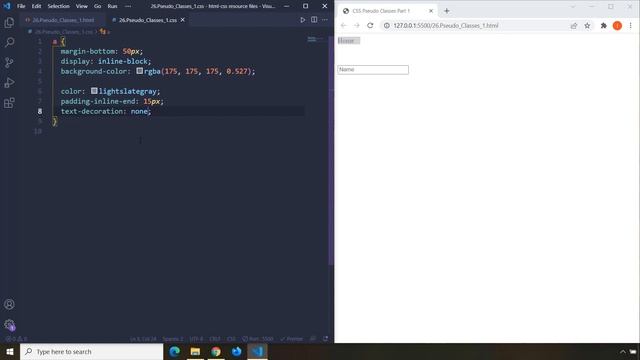This screenshot has height=360, width=640.
Task: Click the Run play icon in editor toolbar
Action: (302, 20)
